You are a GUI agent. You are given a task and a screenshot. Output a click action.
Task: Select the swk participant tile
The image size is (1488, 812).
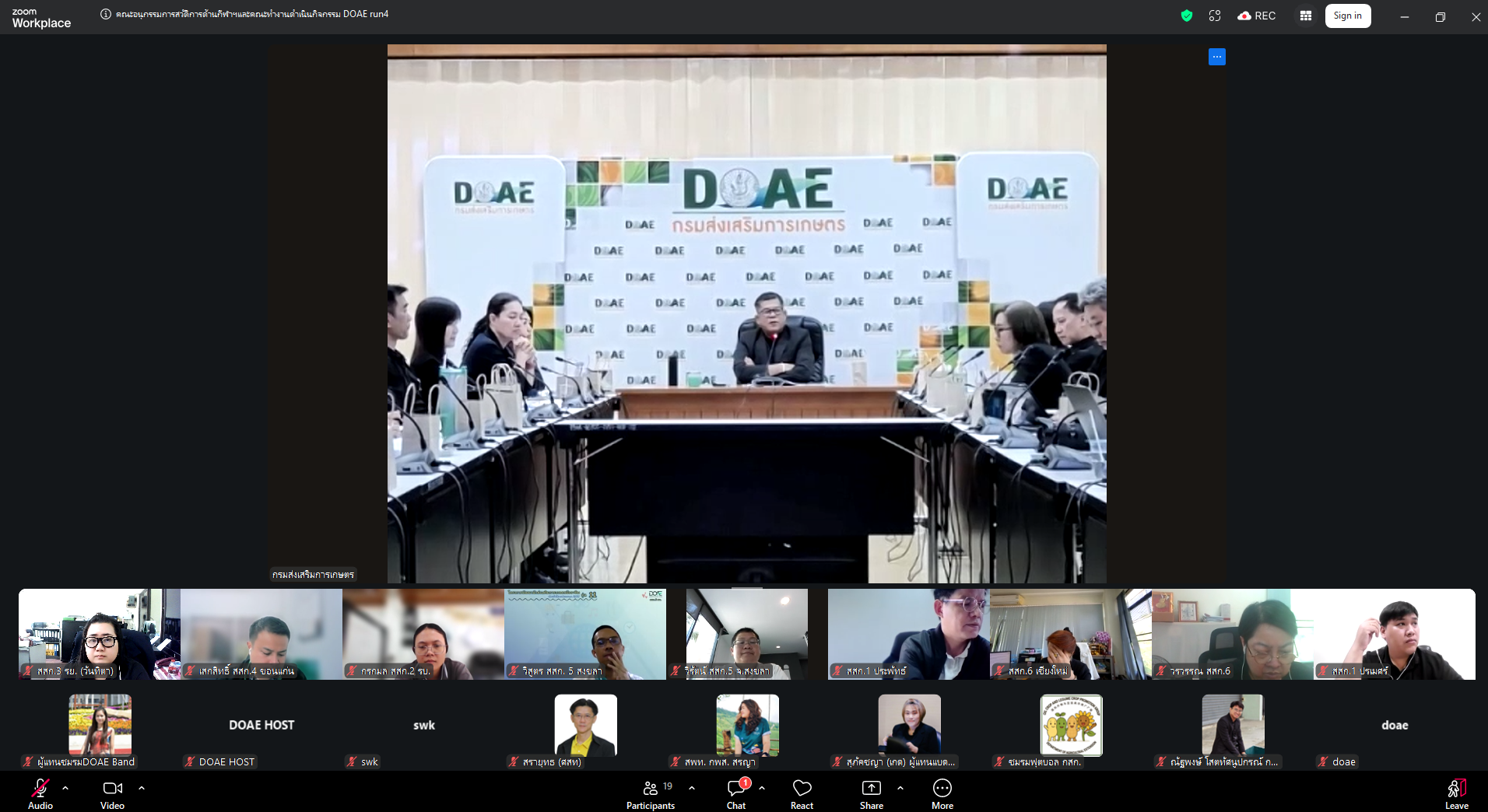click(423, 726)
